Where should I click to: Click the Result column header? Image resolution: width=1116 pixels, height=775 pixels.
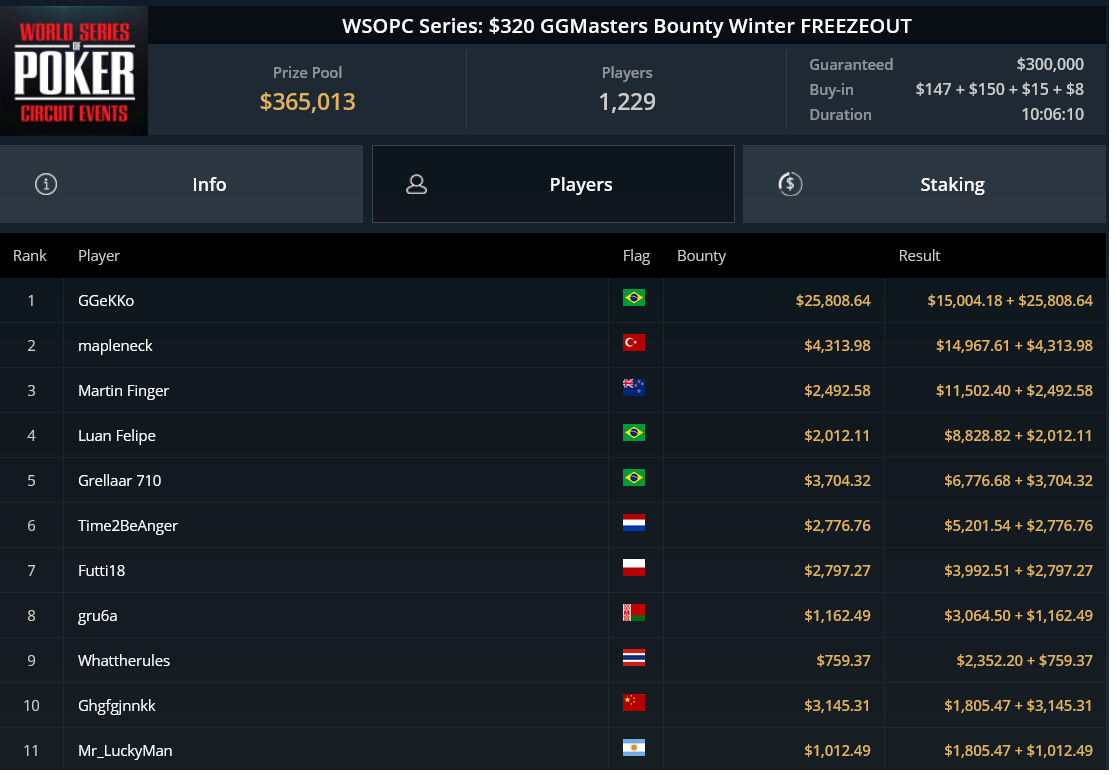point(919,255)
